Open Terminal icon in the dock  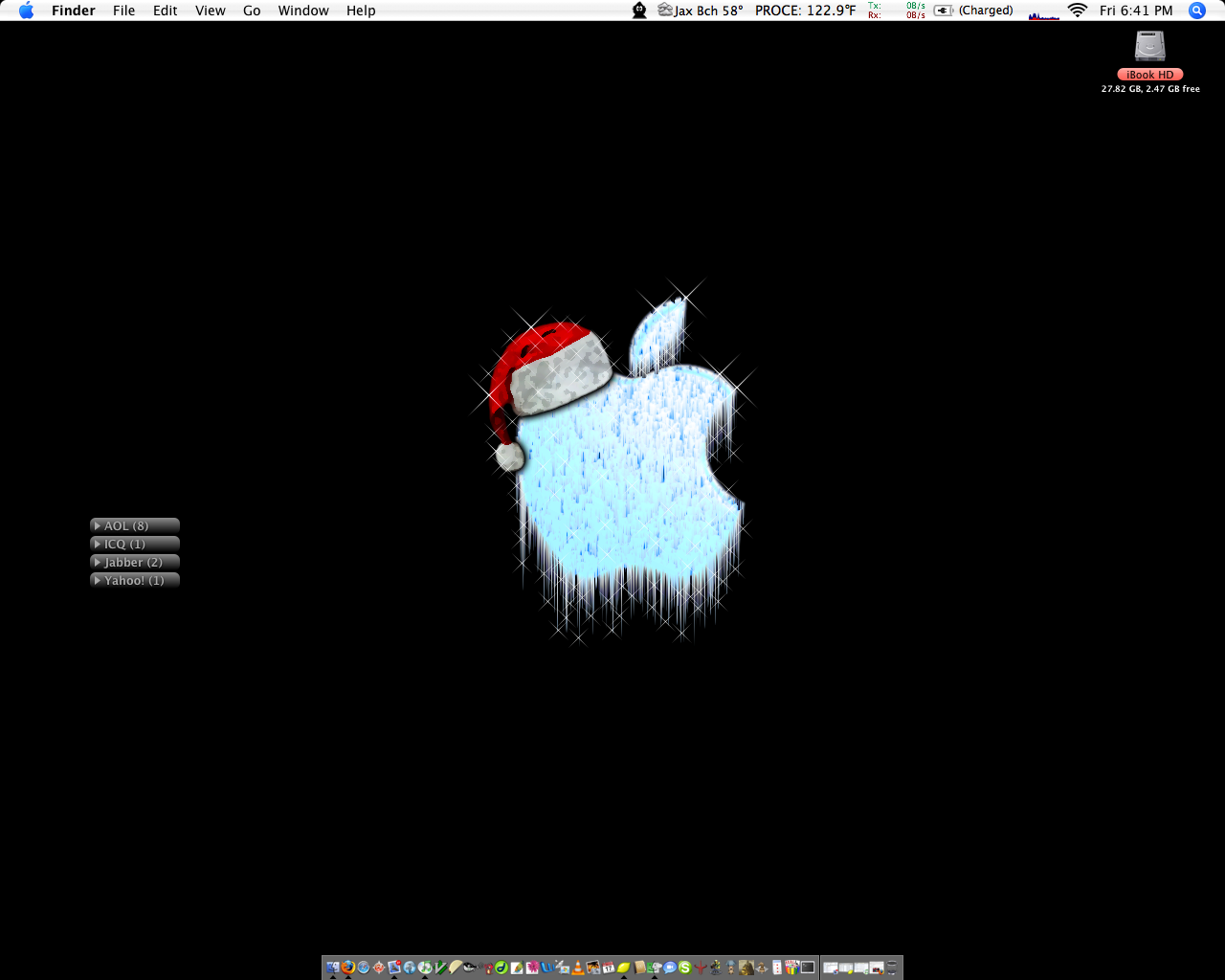point(808,968)
